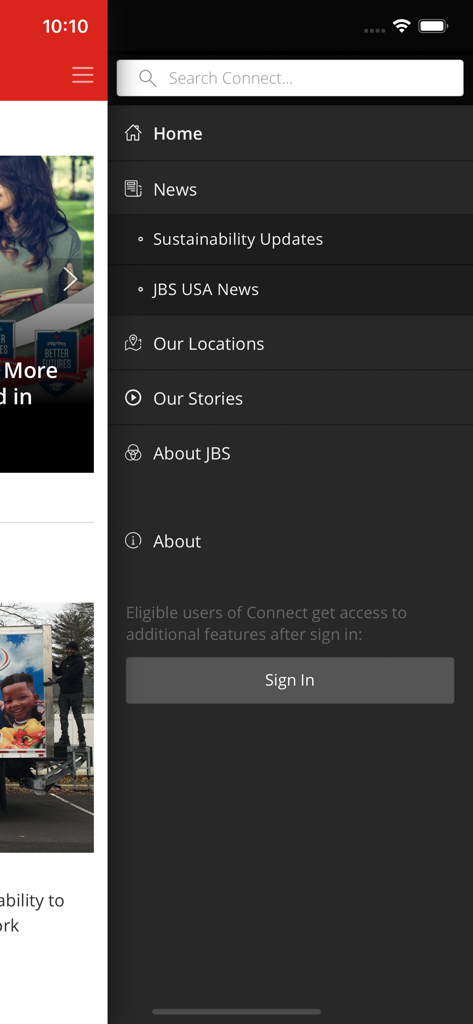Advance carousel with the right chevron

(x=71, y=279)
